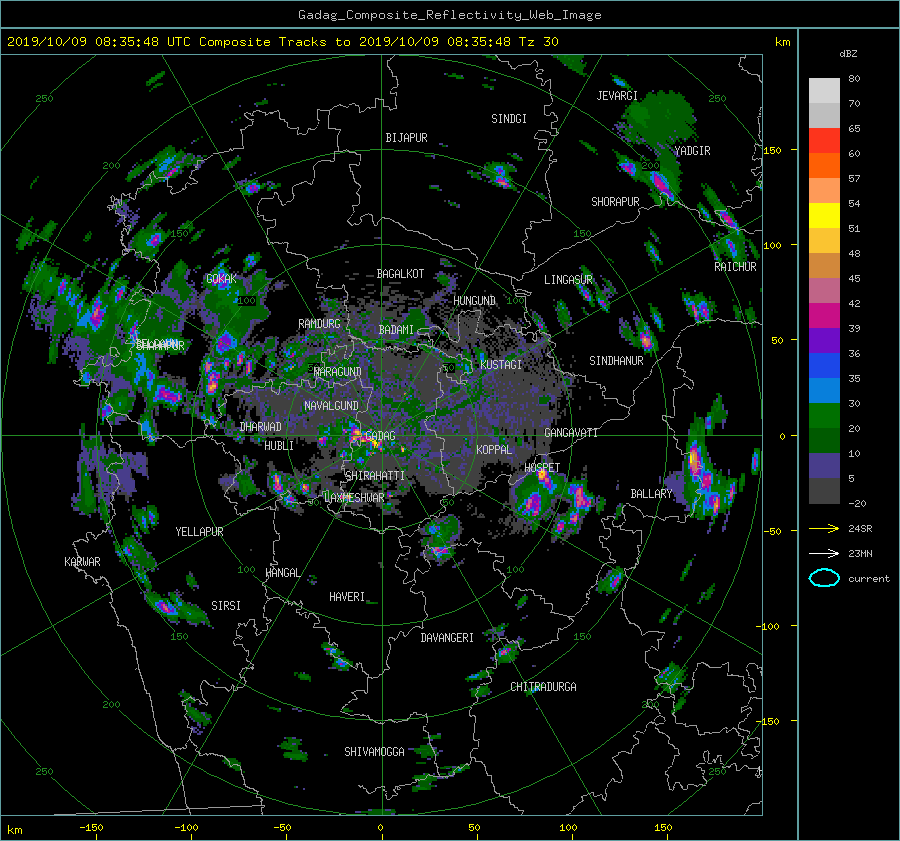Choose the bright green 20-30 dBZ swatch
Screen dimensions: 900x841
click(x=824, y=416)
